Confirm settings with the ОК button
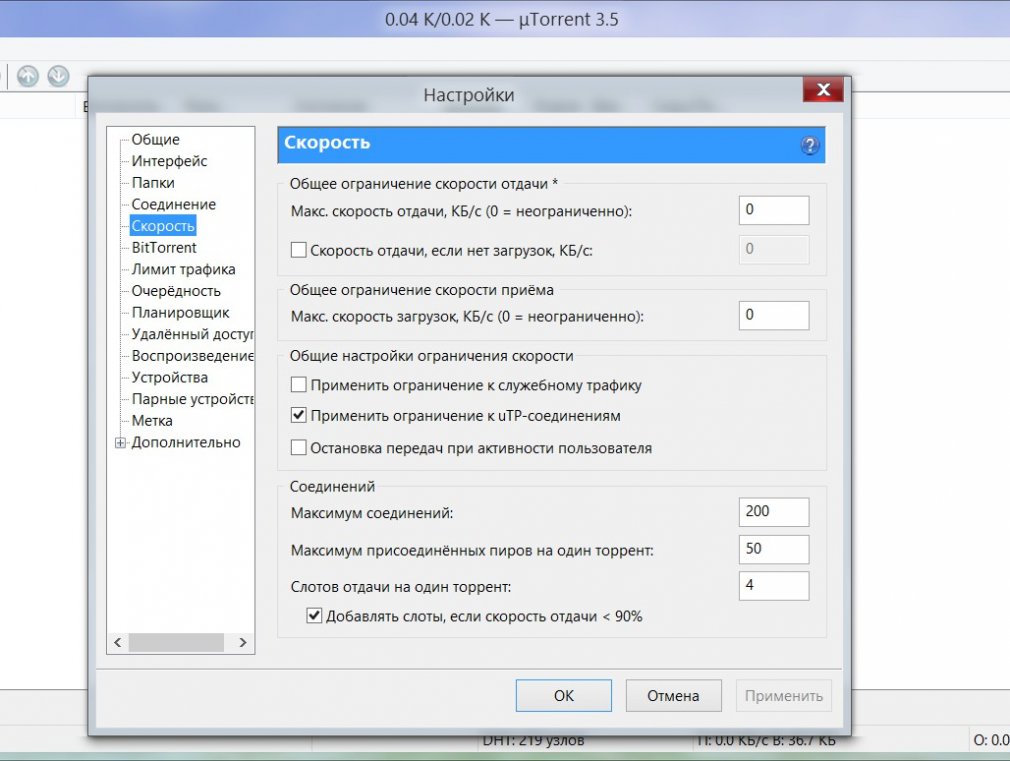 (564, 695)
